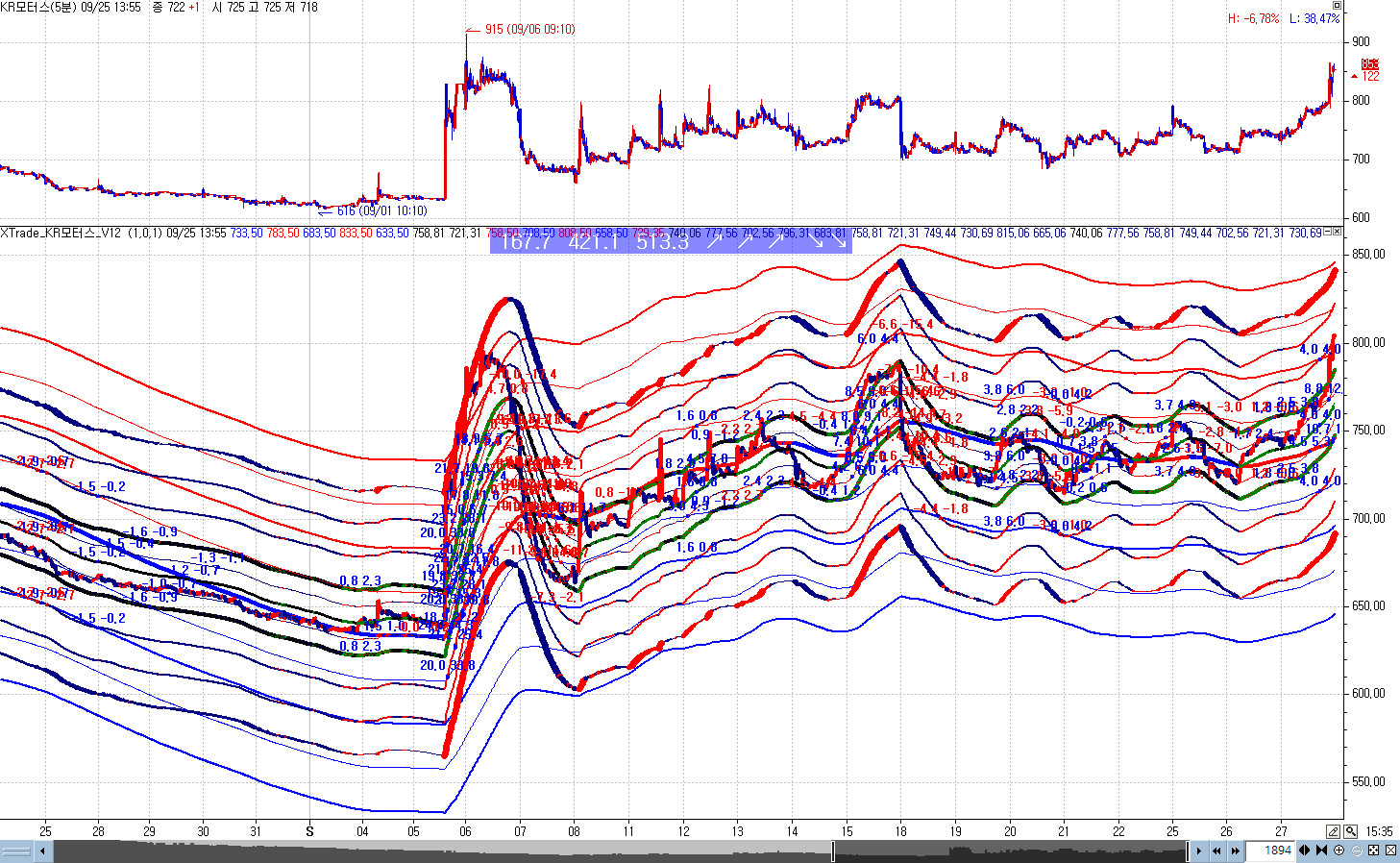1400x863 pixels.
Task: Click the 915 high price marker
Action: click(529, 29)
